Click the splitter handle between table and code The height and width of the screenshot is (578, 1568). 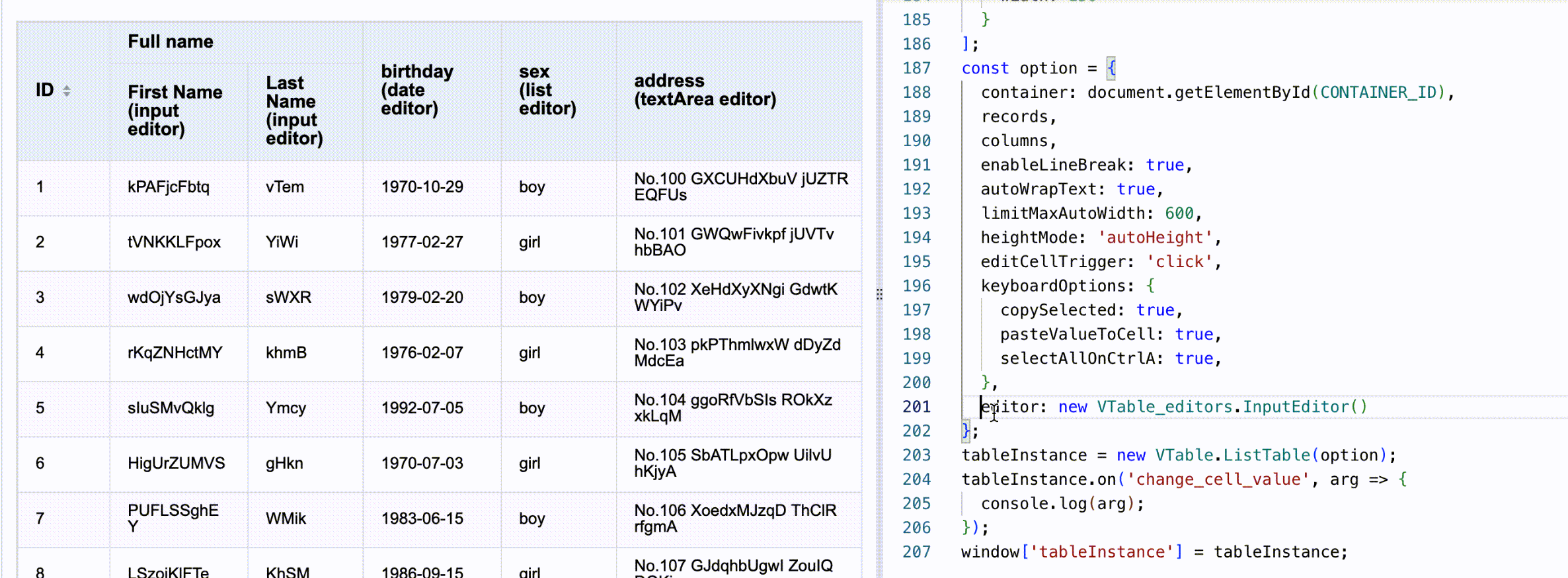(879, 294)
